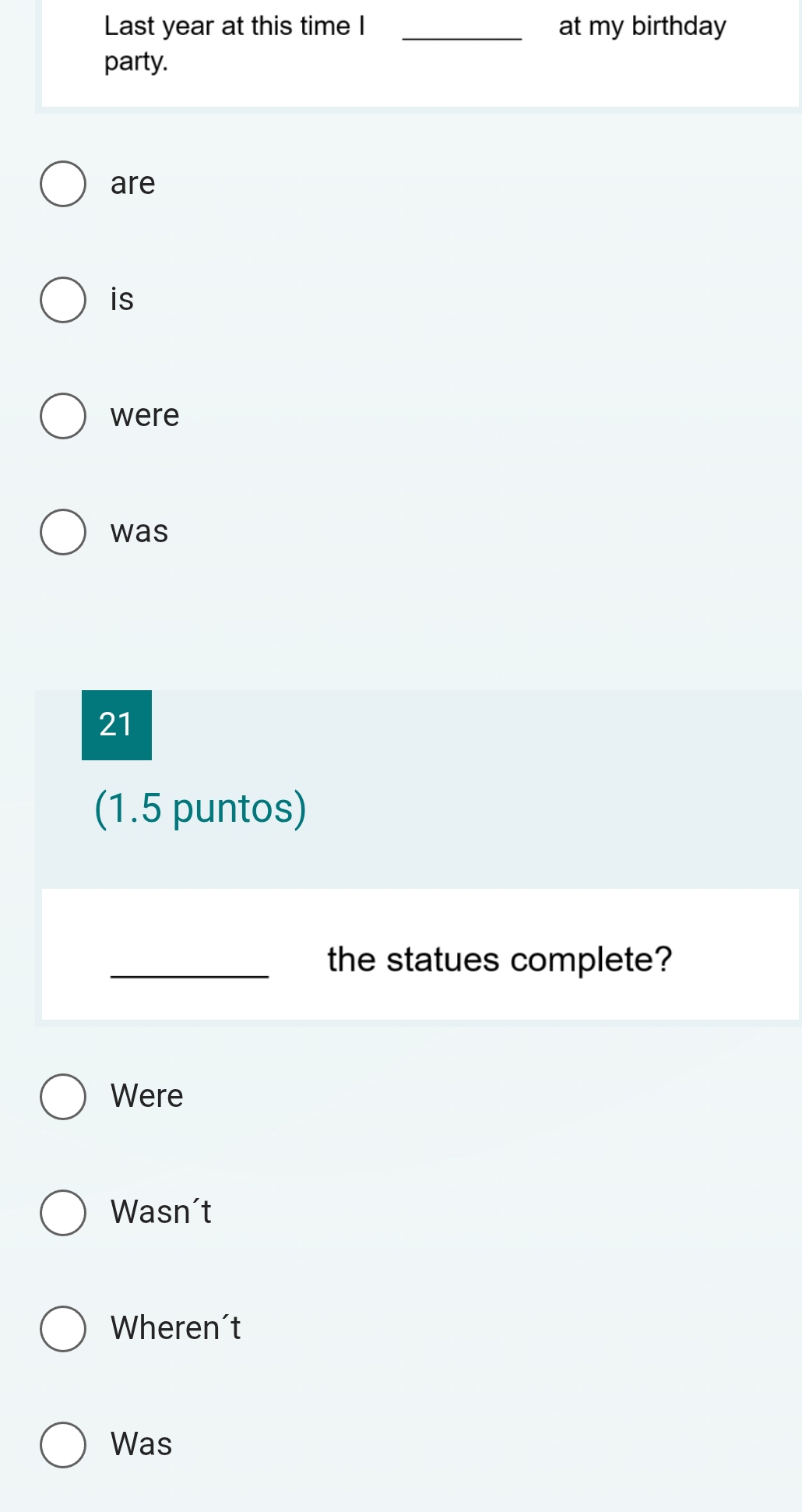Choose capitalized 'Was' radio circle in question 21
802x1512 pixels.
click(x=63, y=1445)
